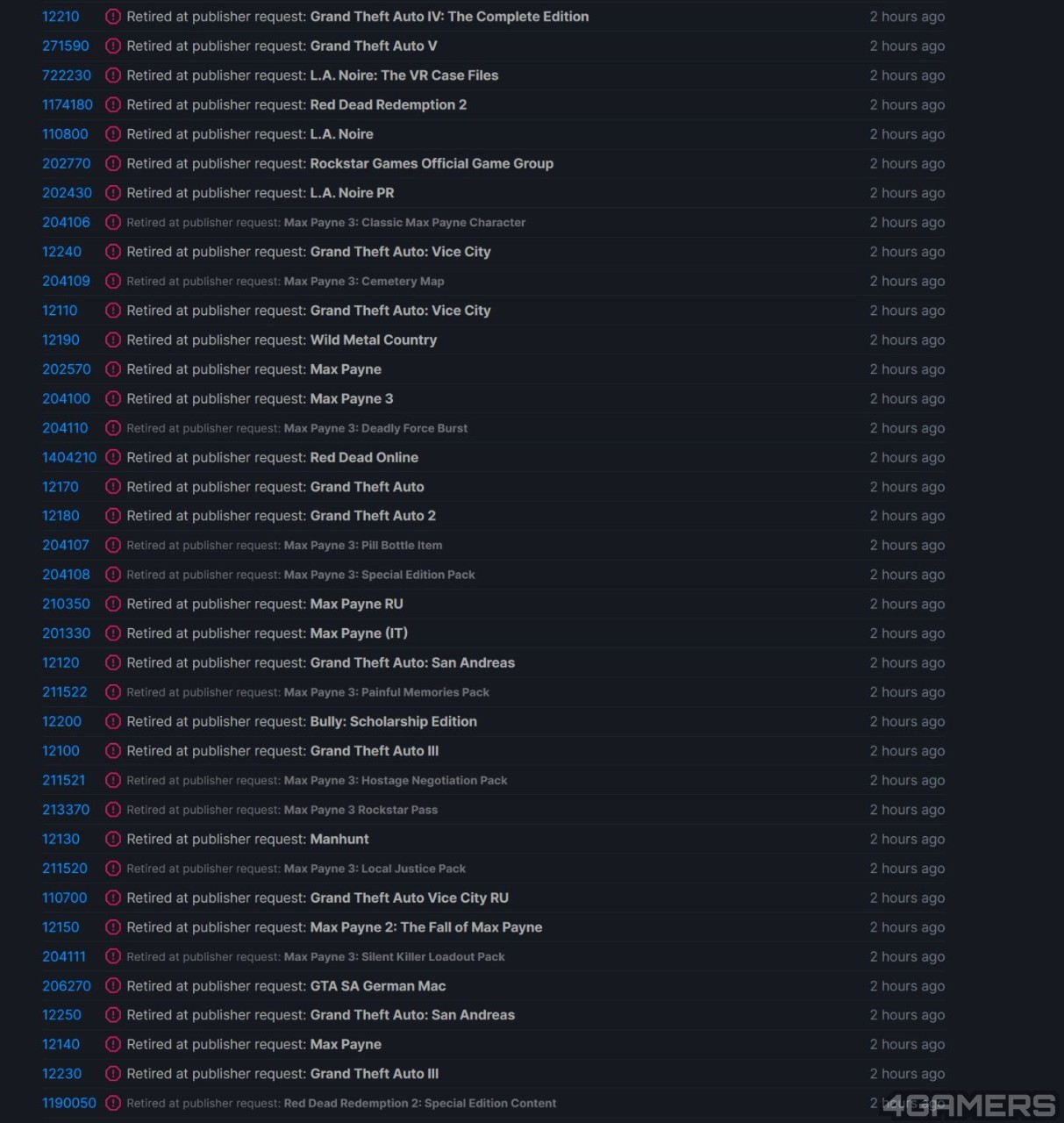Open app ID 12210 link
Screen dimensions: 1064x1123
point(61,17)
